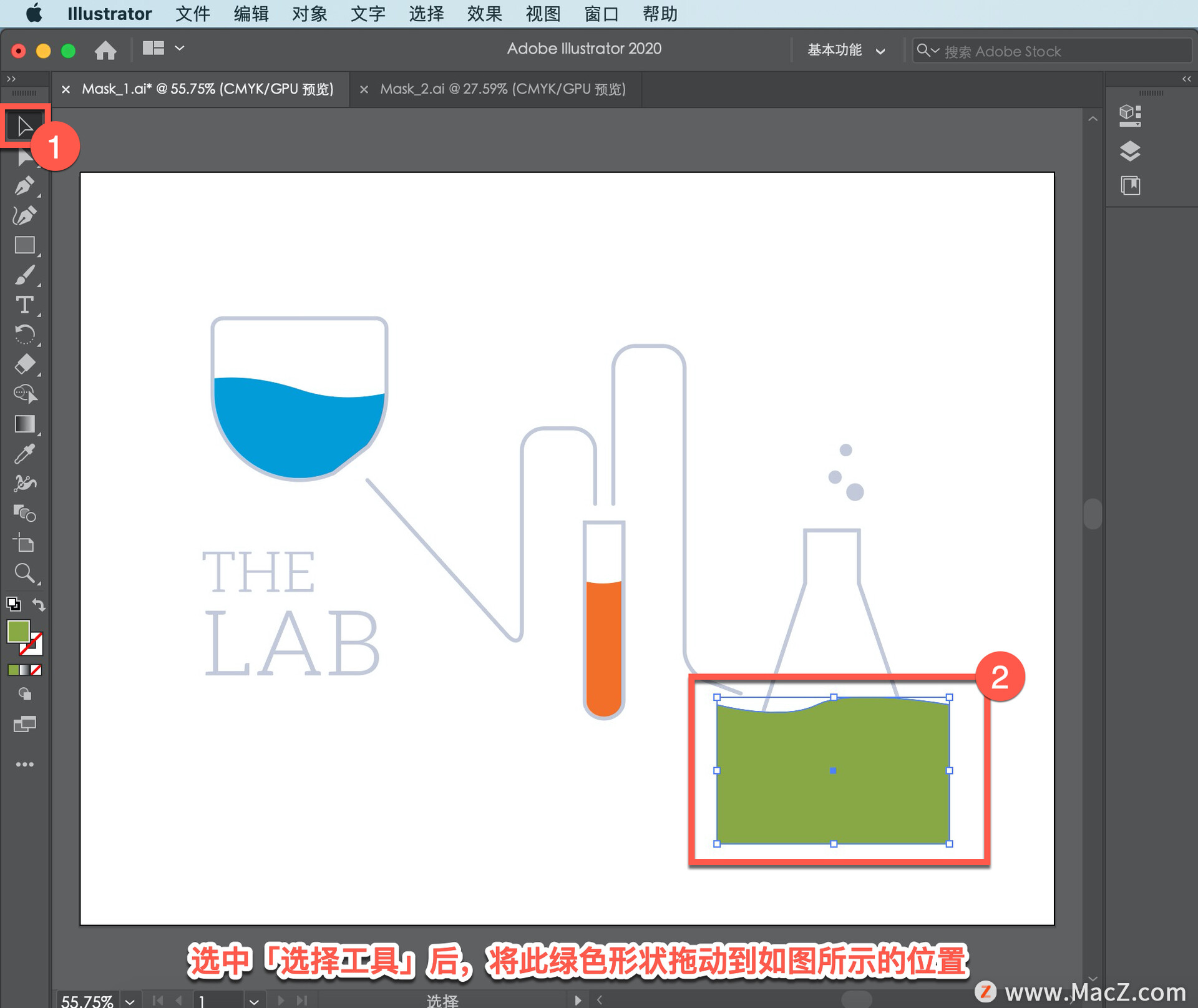Select the Curvature tool
This screenshot has width=1198, height=1008.
click(x=24, y=215)
